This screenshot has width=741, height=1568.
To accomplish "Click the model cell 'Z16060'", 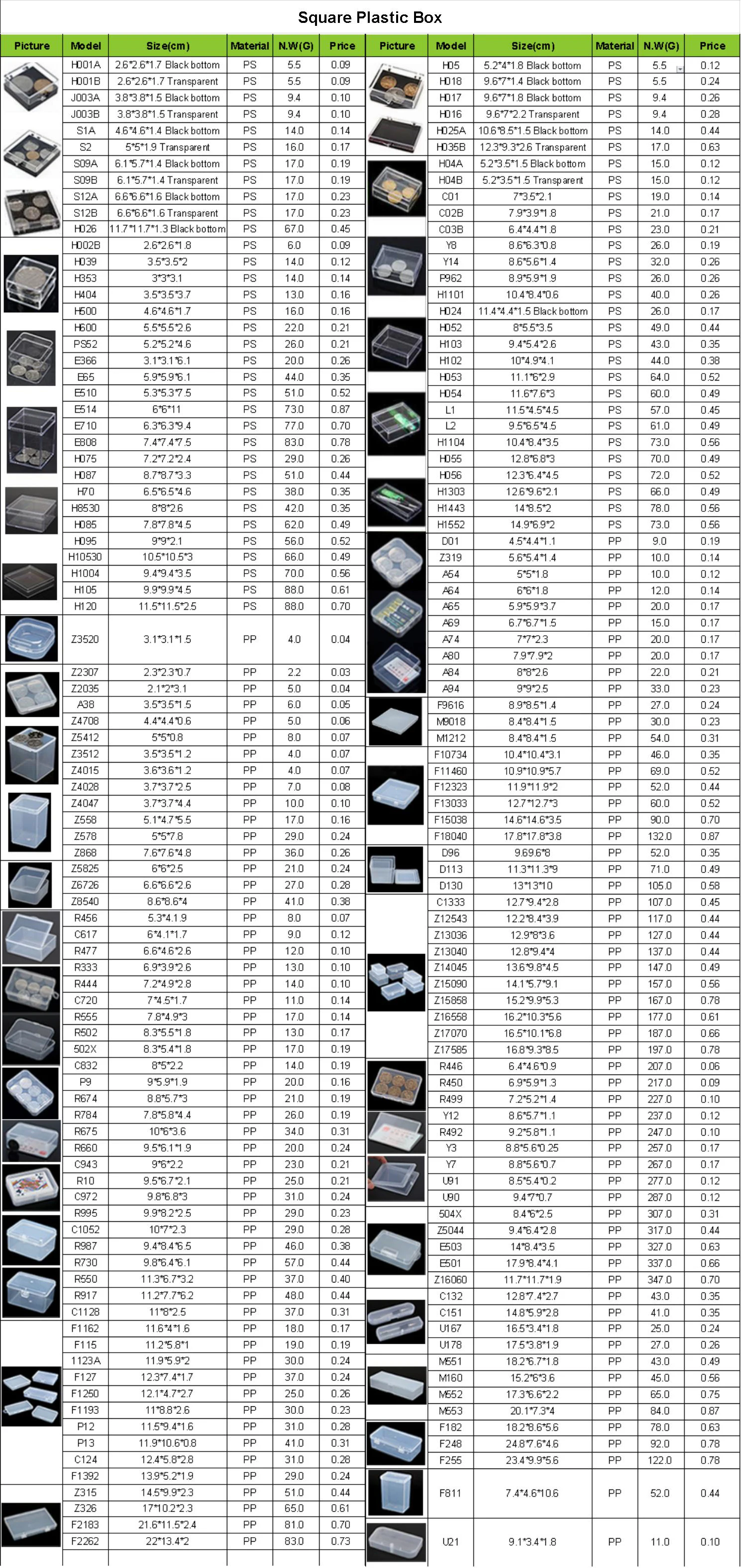I will [x=450, y=1279].
